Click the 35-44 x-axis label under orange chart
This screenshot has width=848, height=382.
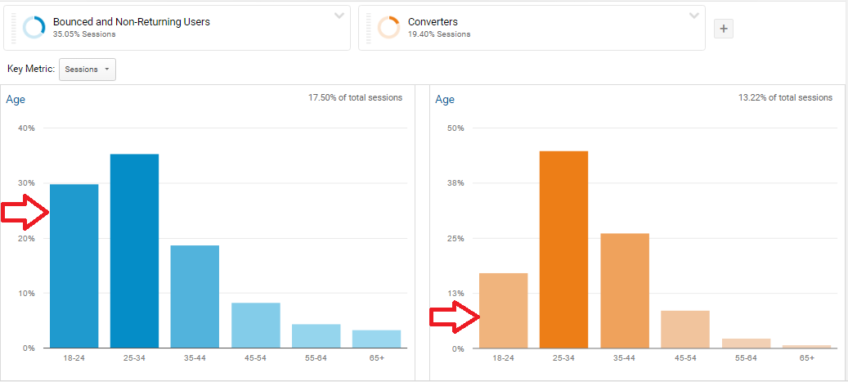pos(625,358)
